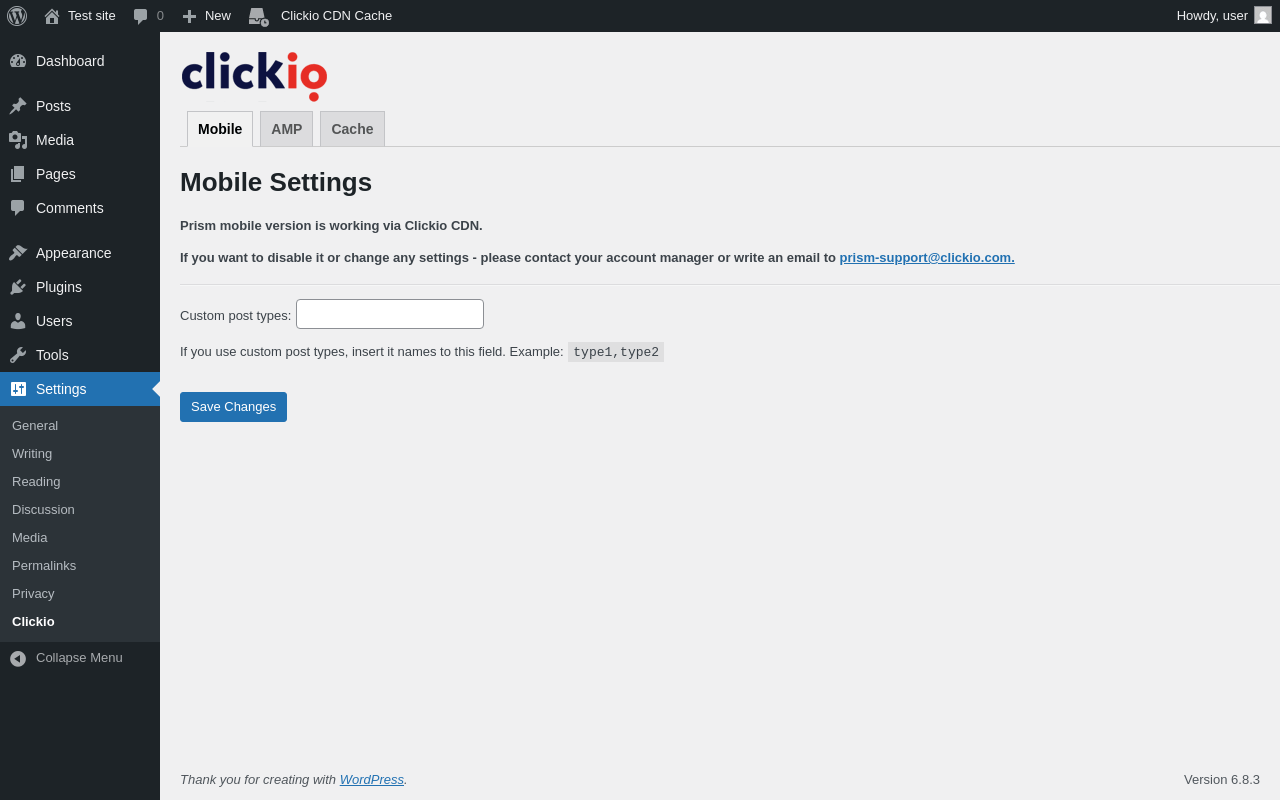Viewport: 1280px width, 800px height.
Task: Click the Tools wrench icon
Action: (18, 355)
